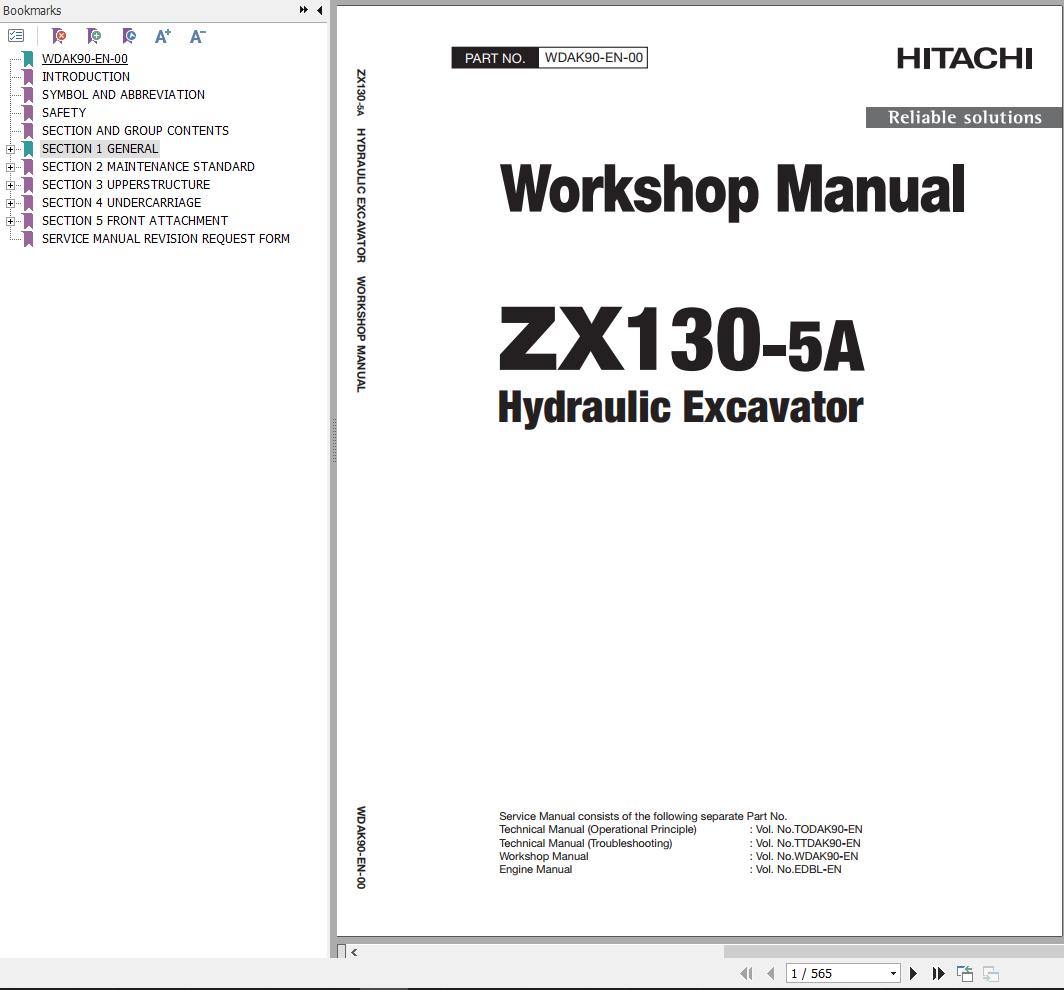The image size is (1064, 990).
Task: Click the HITACHI logo text
Action: point(964,58)
